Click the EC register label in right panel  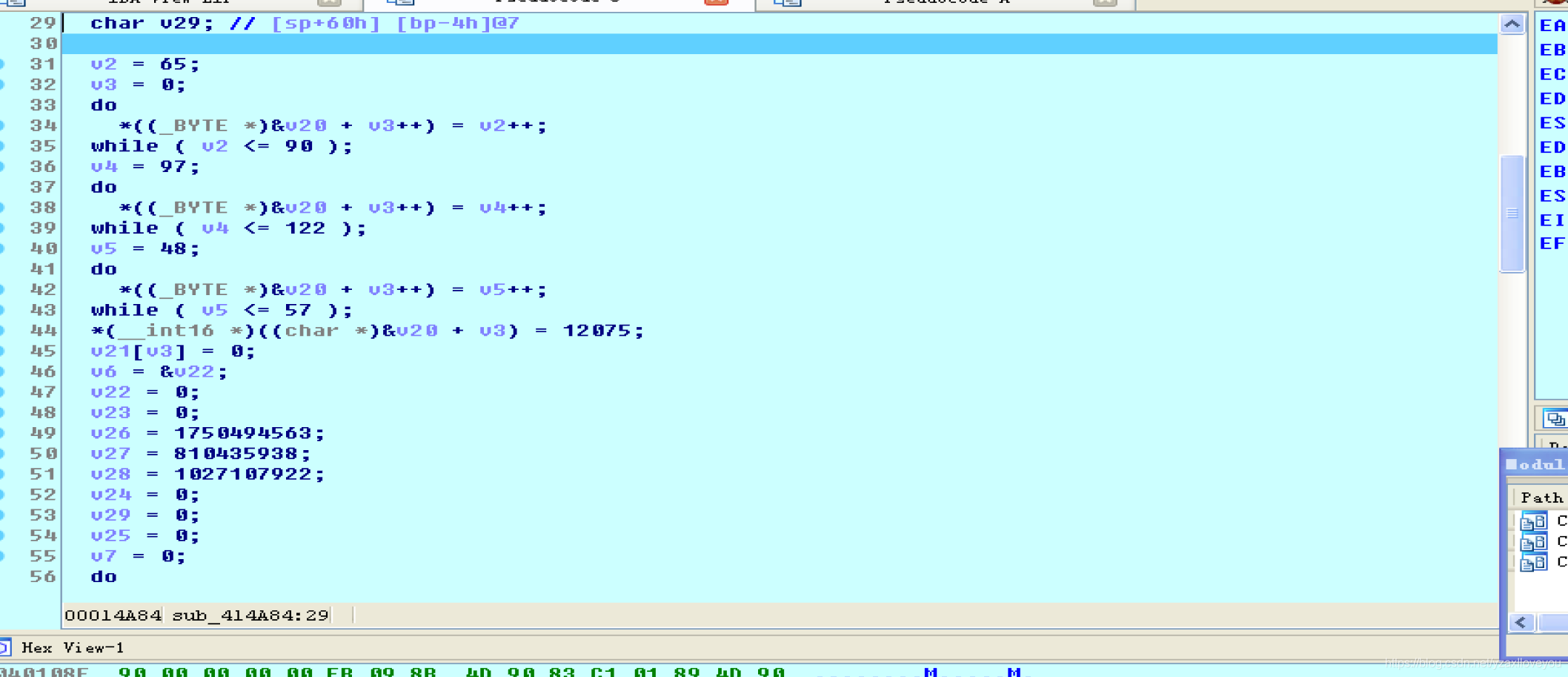[x=1552, y=74]
